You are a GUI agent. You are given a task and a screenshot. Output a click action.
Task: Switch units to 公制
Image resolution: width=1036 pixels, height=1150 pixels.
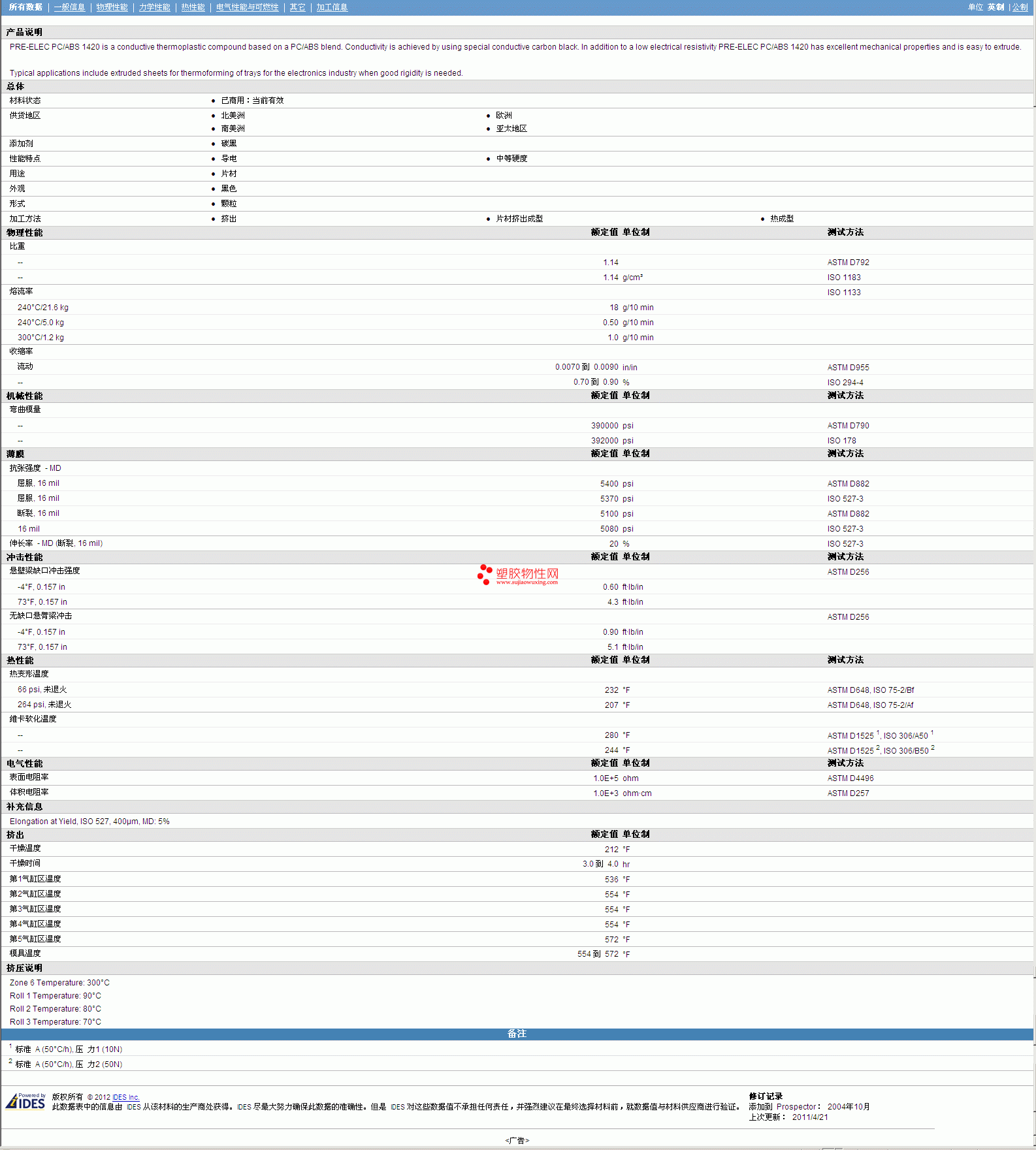pos(1020,7)
